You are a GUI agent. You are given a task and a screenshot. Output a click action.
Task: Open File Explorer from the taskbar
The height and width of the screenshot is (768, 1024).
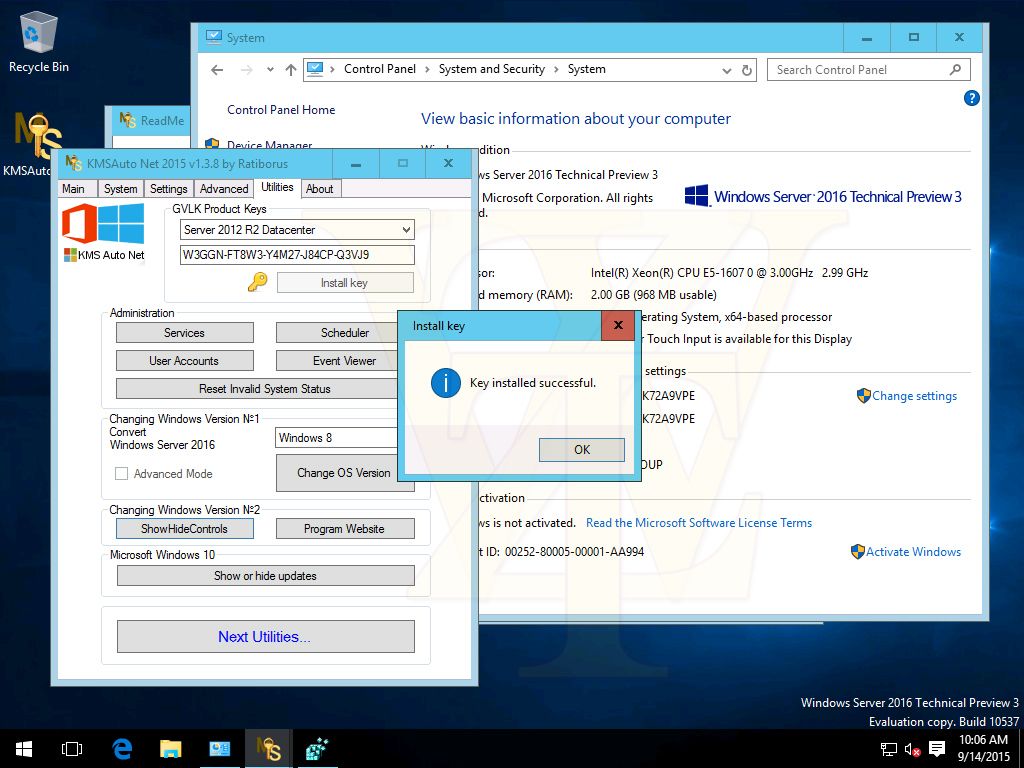pyautogui.click(x=171, y=748)
